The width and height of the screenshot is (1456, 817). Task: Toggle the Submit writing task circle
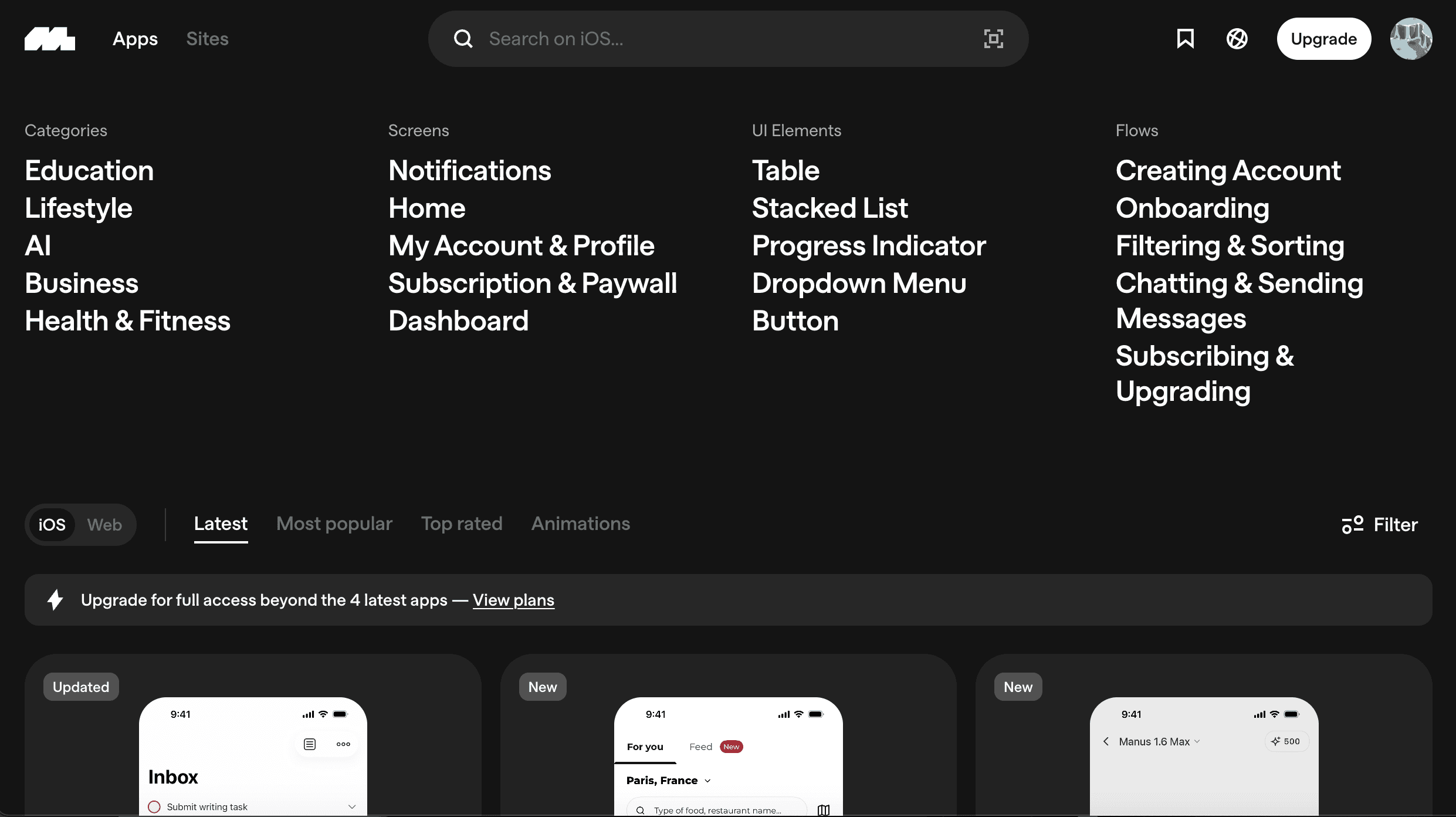tap(154, 807)
